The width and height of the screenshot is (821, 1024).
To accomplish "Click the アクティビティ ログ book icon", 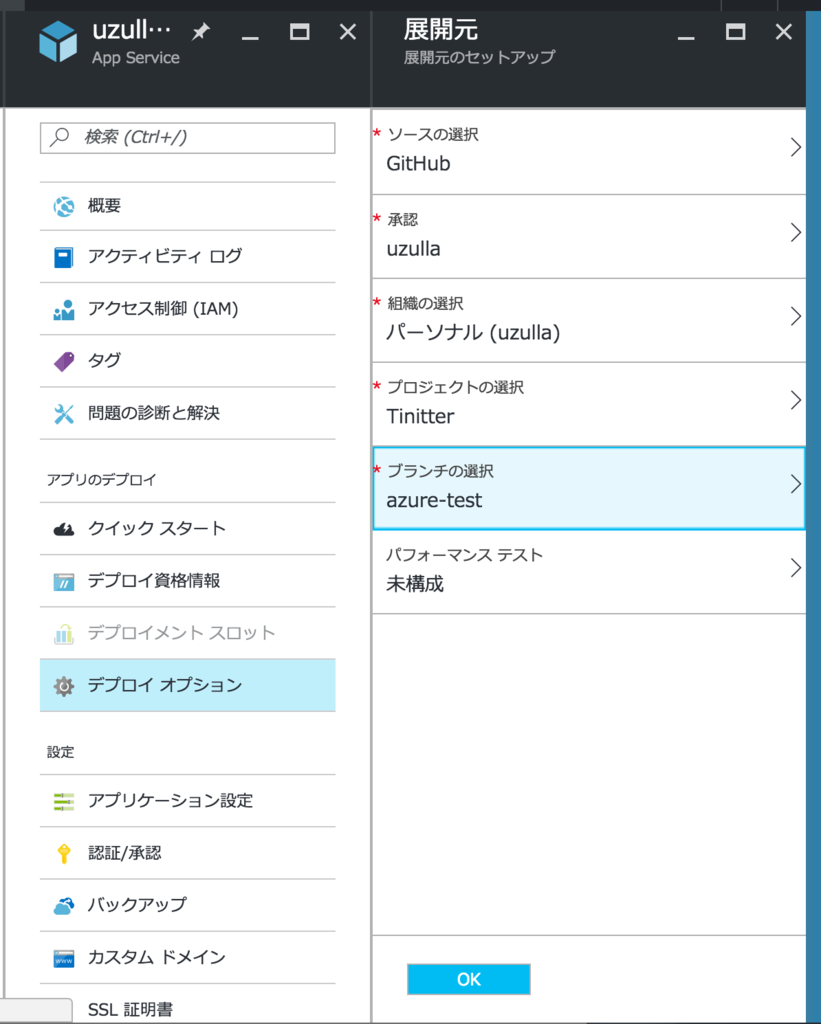I will click(63, 257).
